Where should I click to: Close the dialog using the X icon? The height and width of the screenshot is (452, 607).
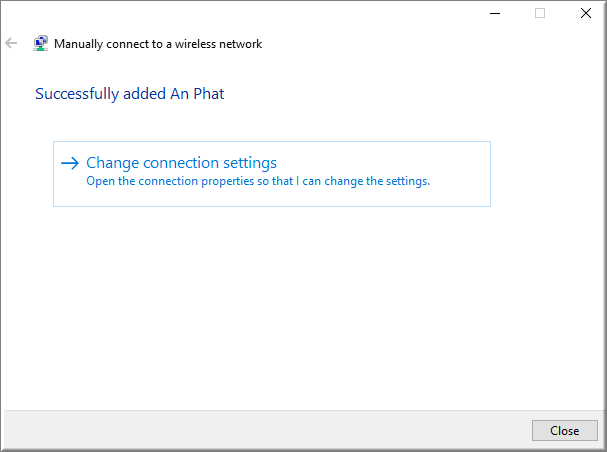coord(586,13)
